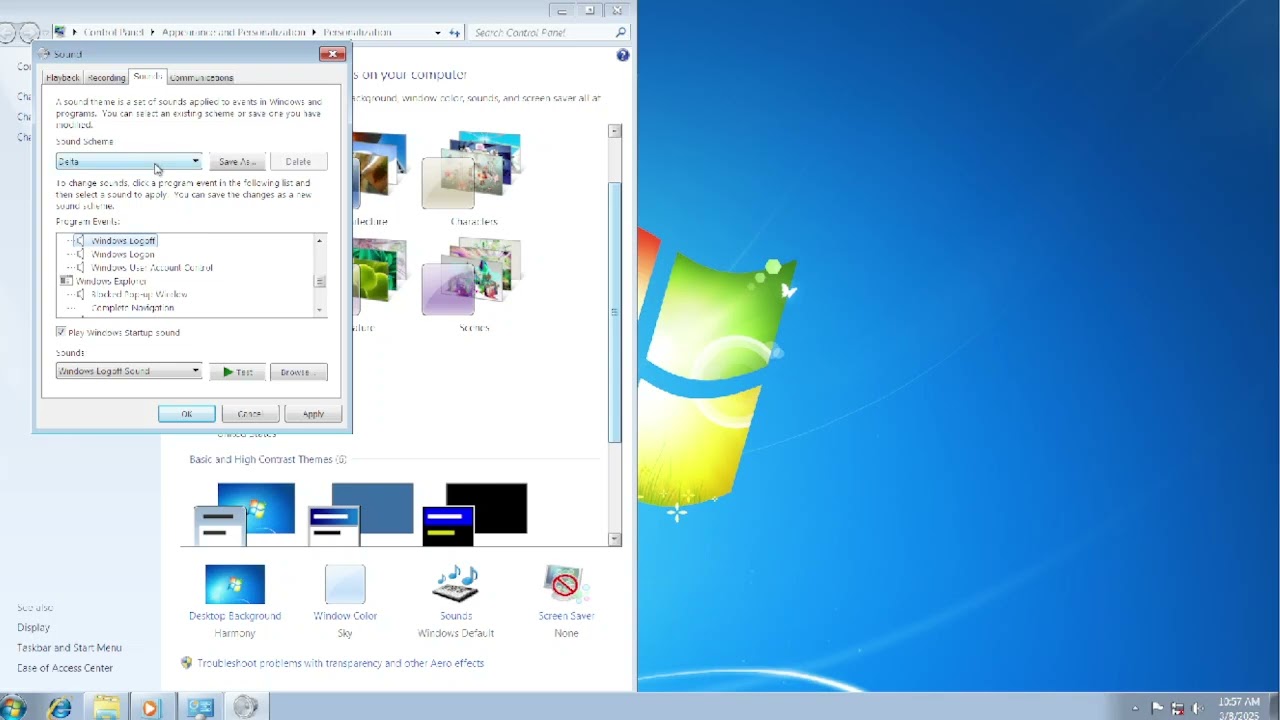Open the taskbar clock and date
Image resolution: width=1280 pixels, height=720 pixels.
tap(1239, 708)
